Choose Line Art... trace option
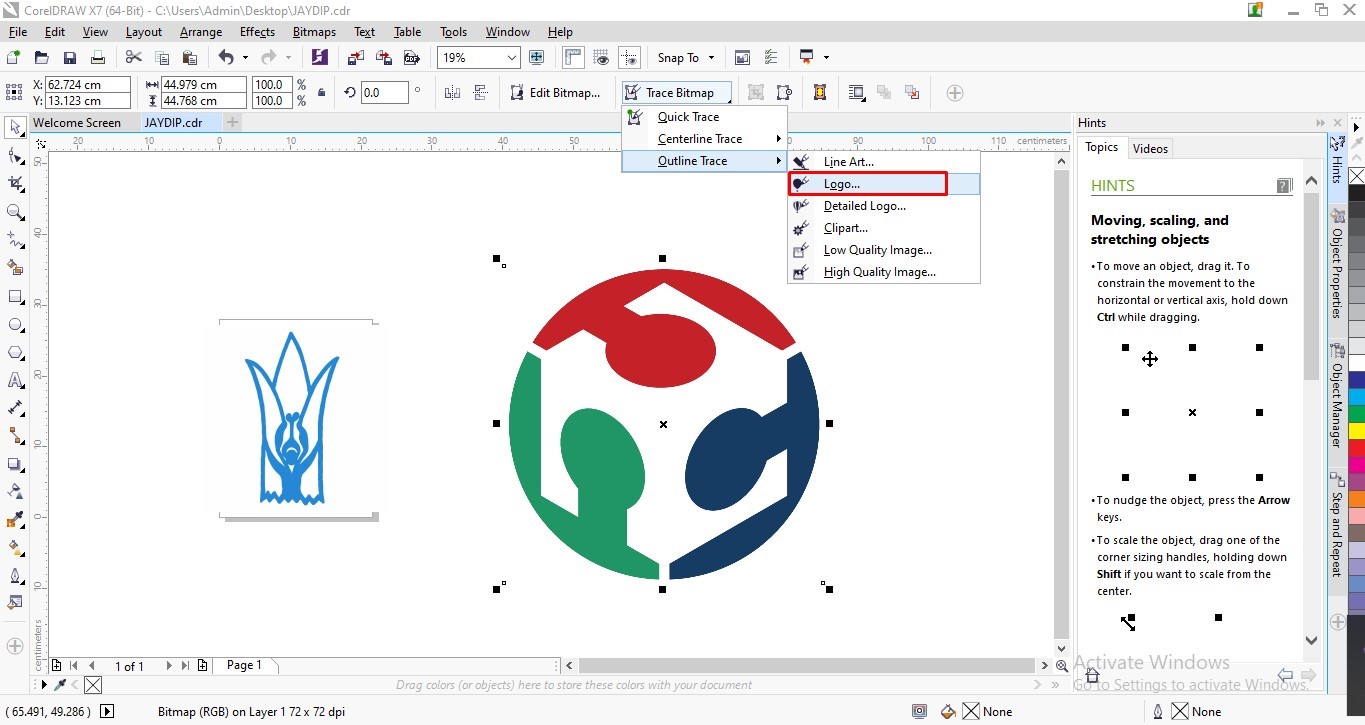 click(884, 162)
